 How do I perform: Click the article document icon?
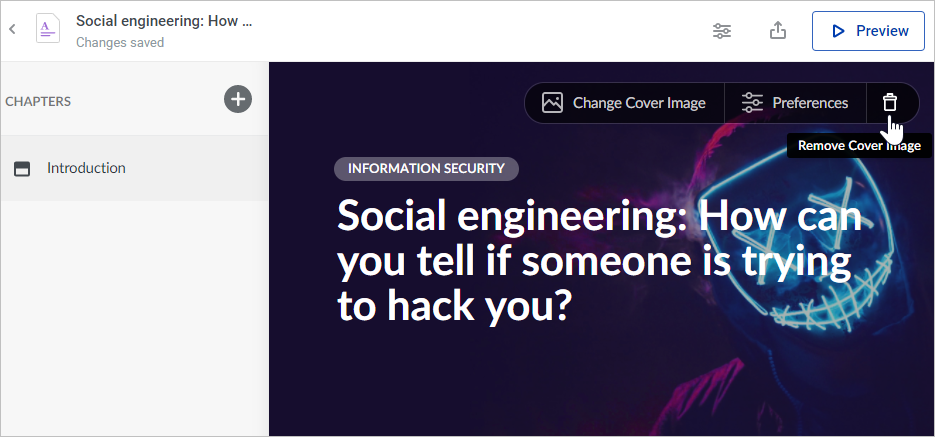point(48,29)
